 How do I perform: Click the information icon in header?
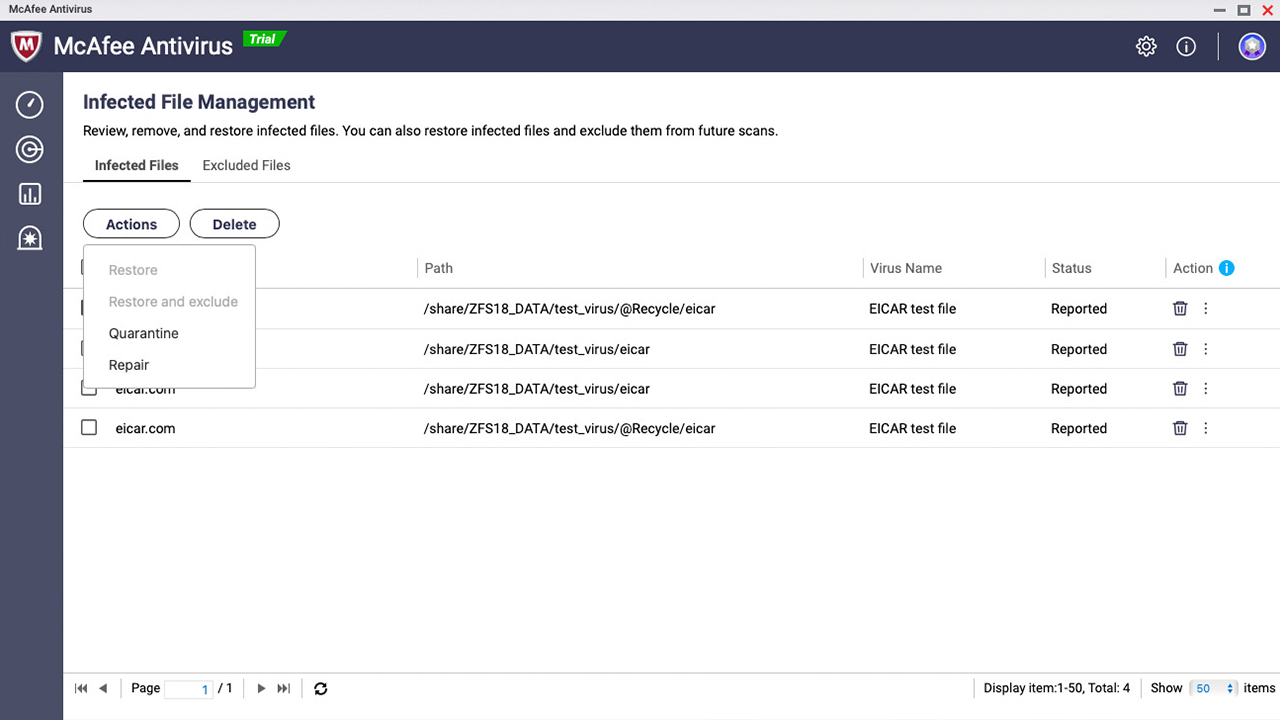(1186, 46)
